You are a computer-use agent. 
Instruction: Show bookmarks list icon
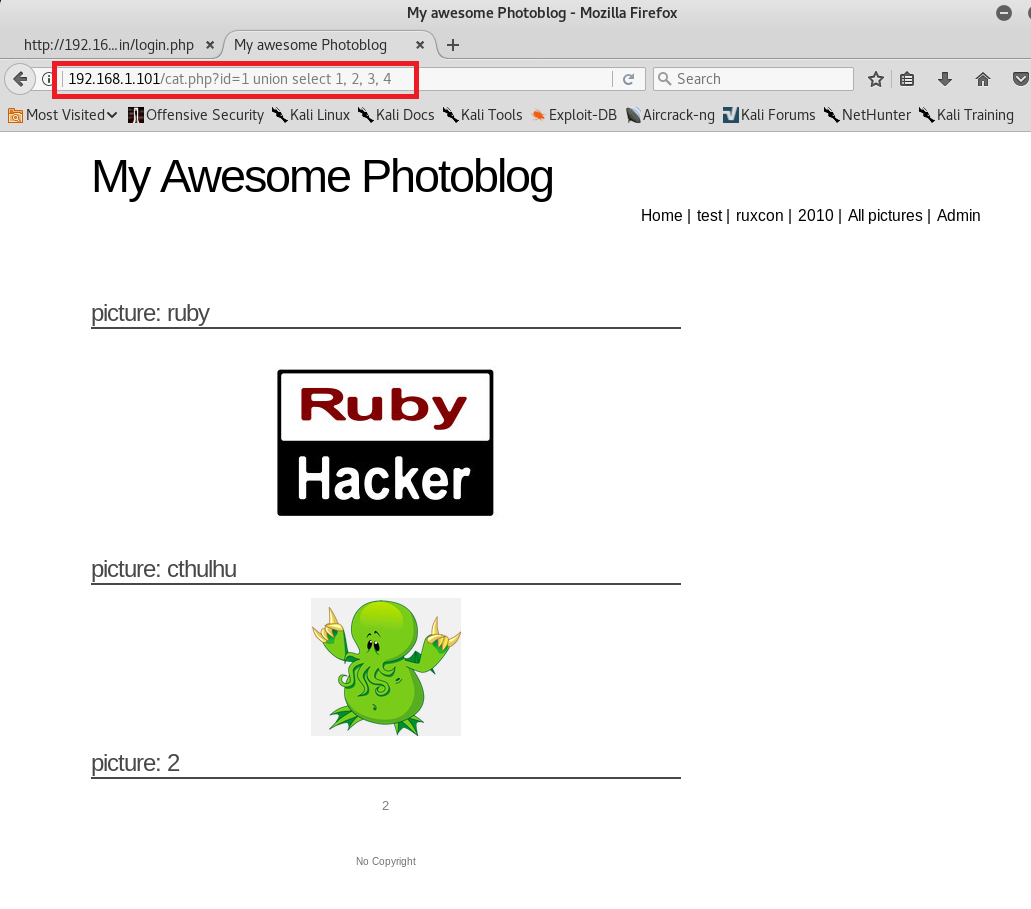point(907,80)
